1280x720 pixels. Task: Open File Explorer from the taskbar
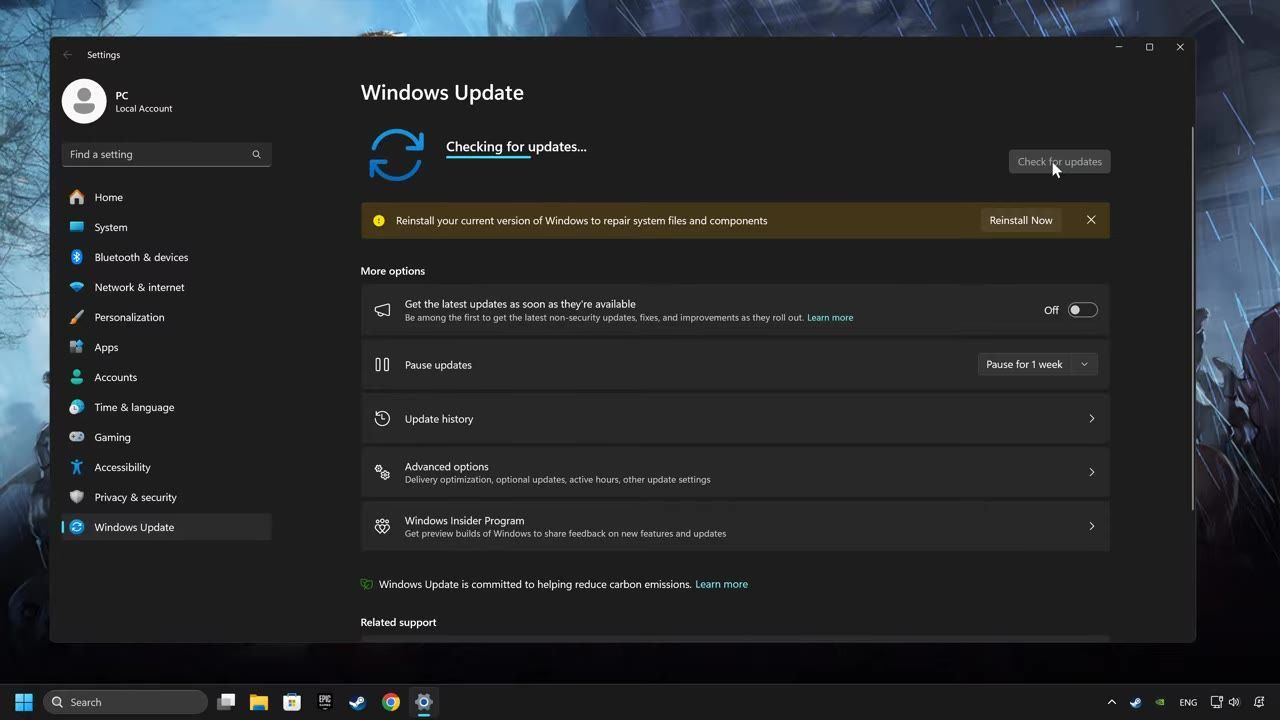point(259,702)
